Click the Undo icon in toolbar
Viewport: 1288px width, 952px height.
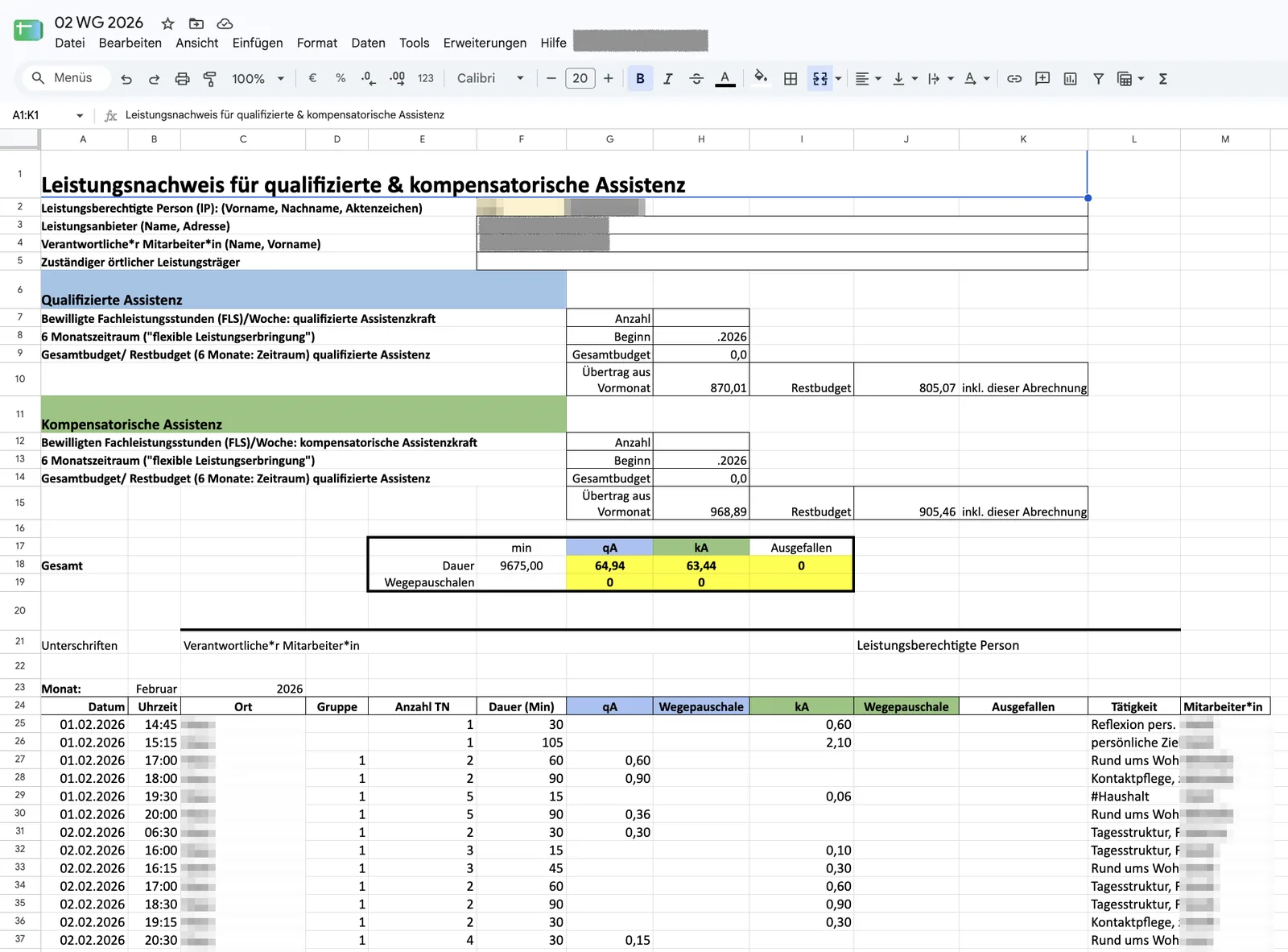(126, 78)
